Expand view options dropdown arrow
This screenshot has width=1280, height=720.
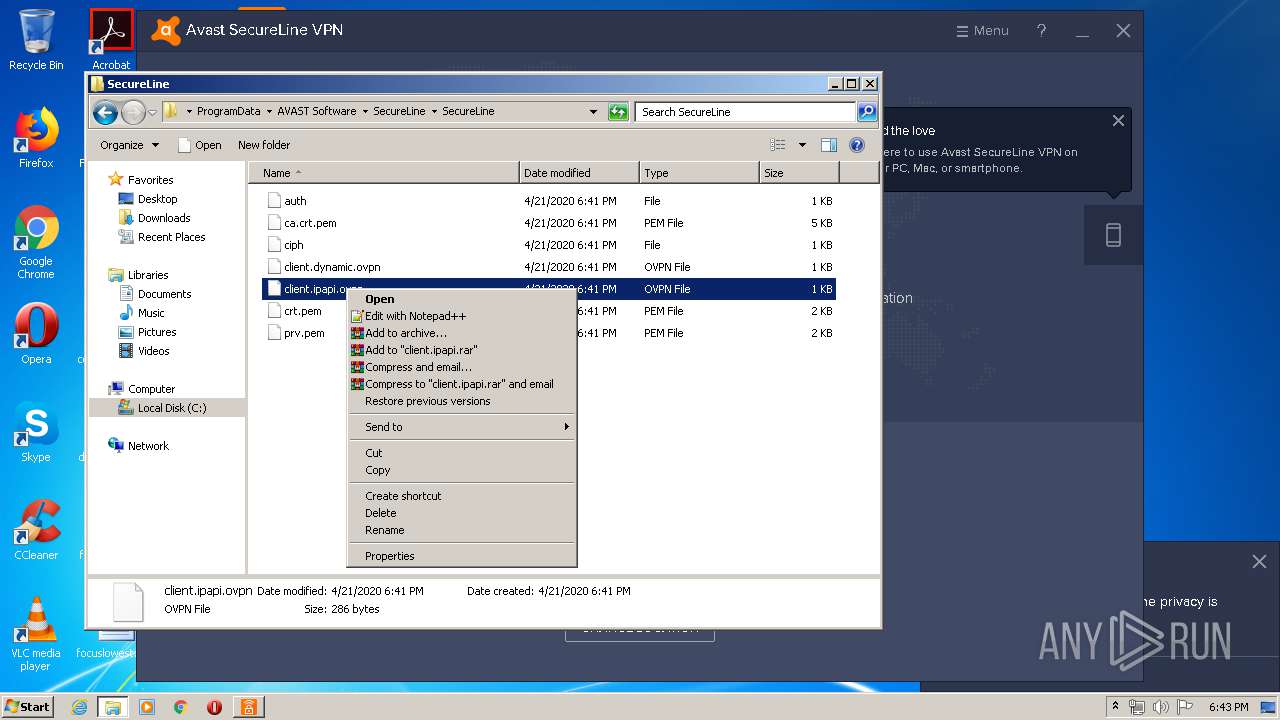point(802,145)
